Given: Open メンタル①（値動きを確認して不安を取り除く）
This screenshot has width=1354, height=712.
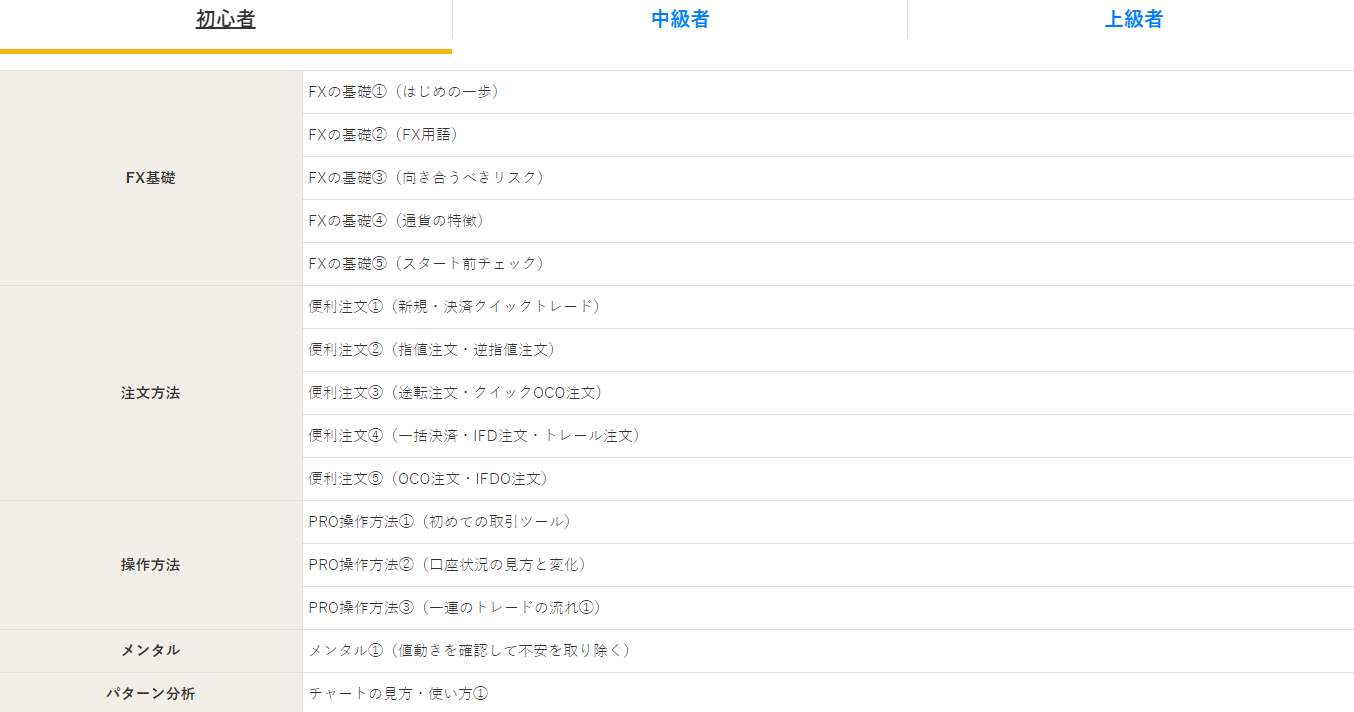Looking at the screenshot, I should coord(469,651).
